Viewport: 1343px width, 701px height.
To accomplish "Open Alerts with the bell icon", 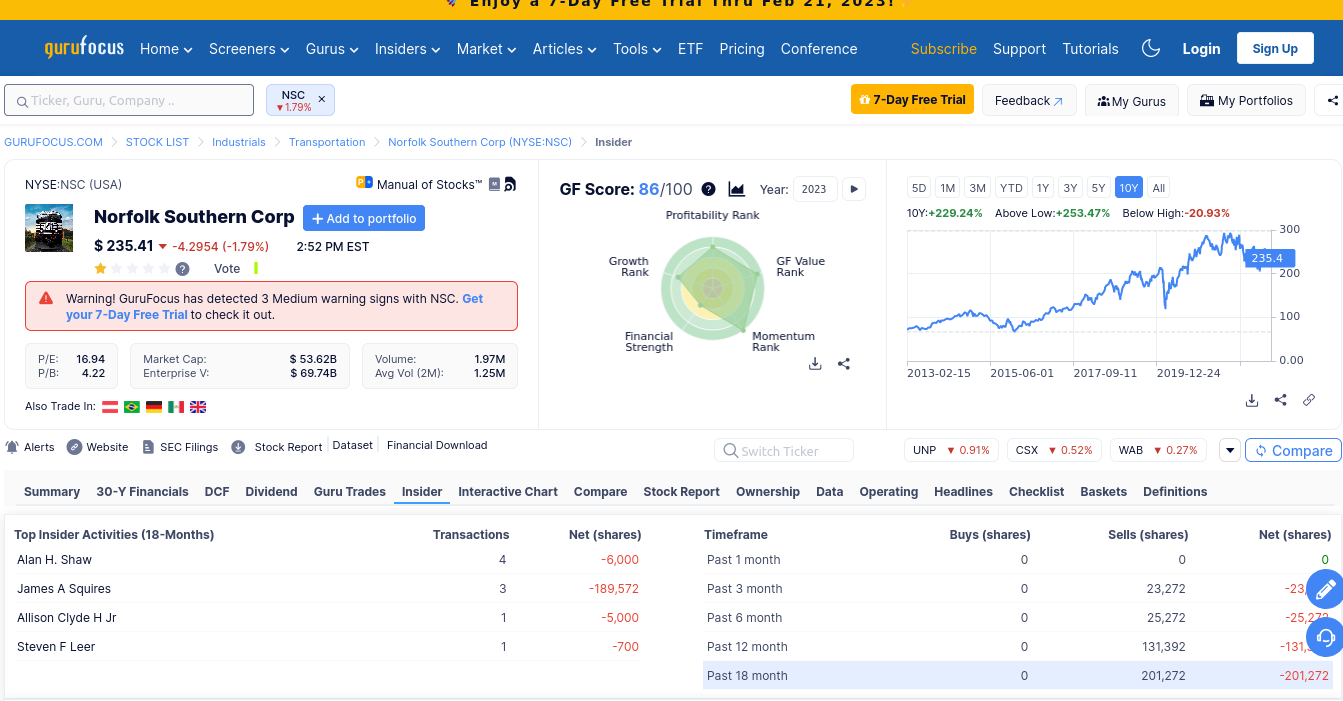I will (12, 447).
